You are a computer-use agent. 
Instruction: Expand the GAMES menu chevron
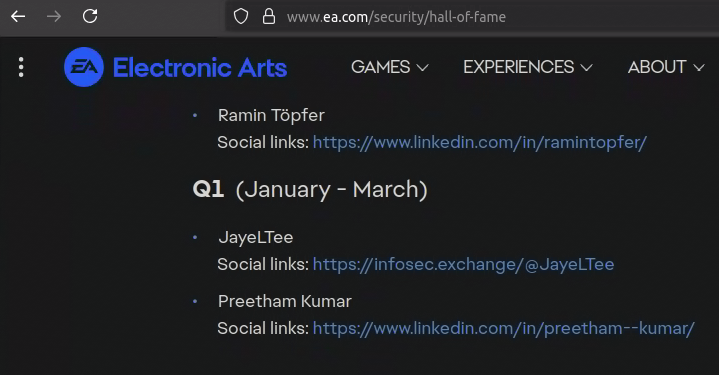[x=422, y=68]
